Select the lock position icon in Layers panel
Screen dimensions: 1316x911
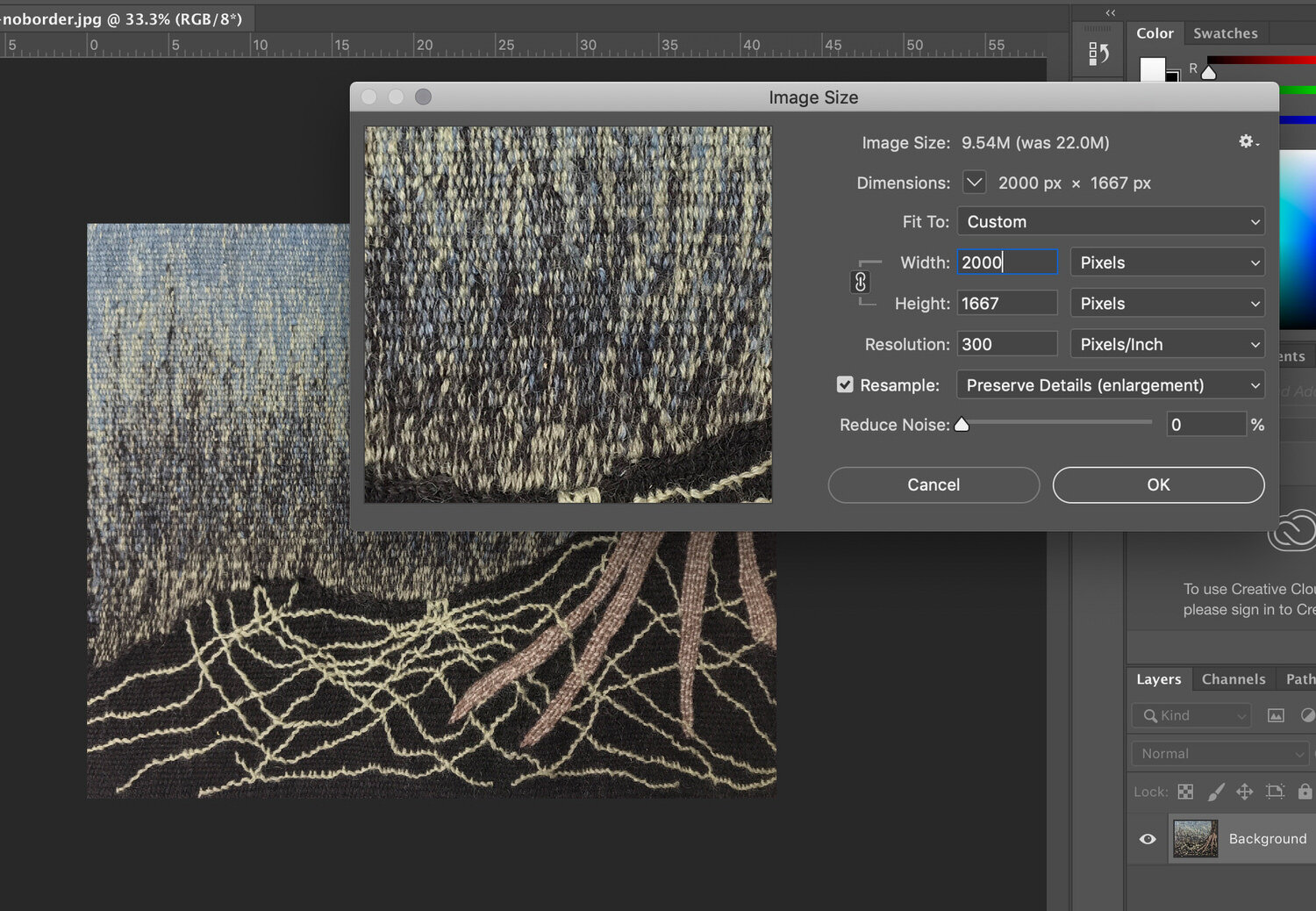pyautogui.click(x=1244, y=791)
